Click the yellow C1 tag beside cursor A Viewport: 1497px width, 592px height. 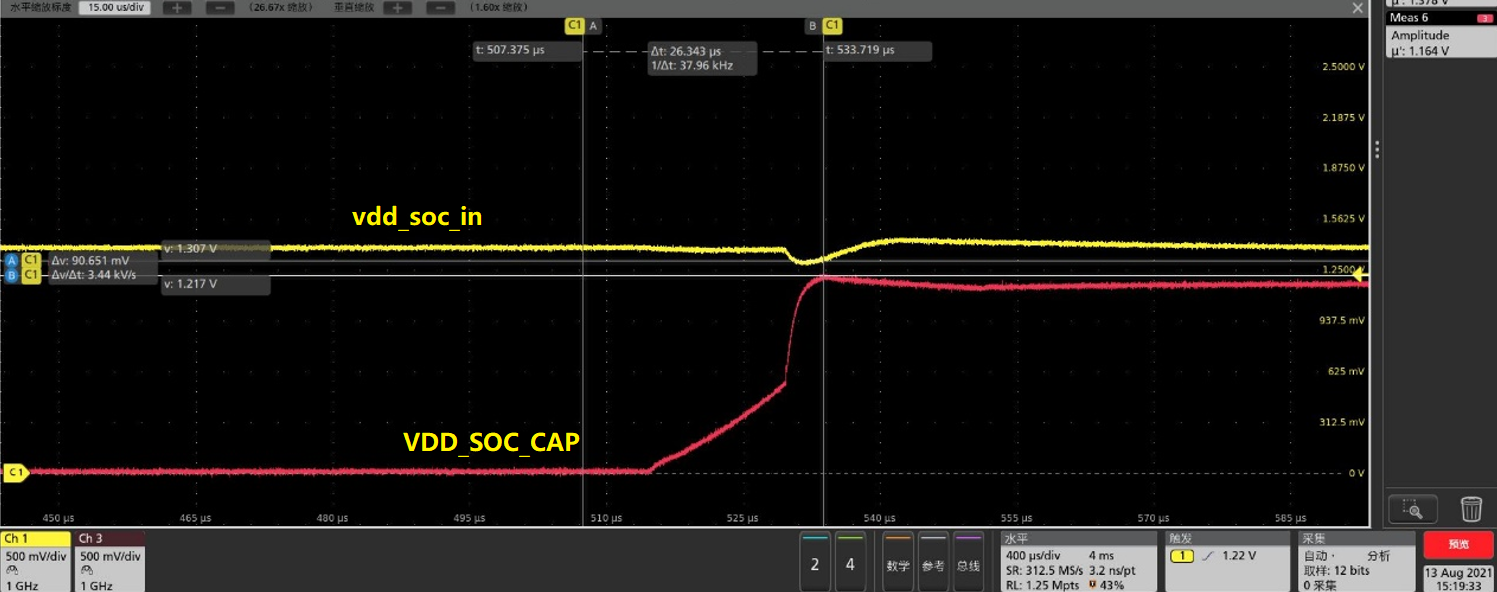pos(574,25)
